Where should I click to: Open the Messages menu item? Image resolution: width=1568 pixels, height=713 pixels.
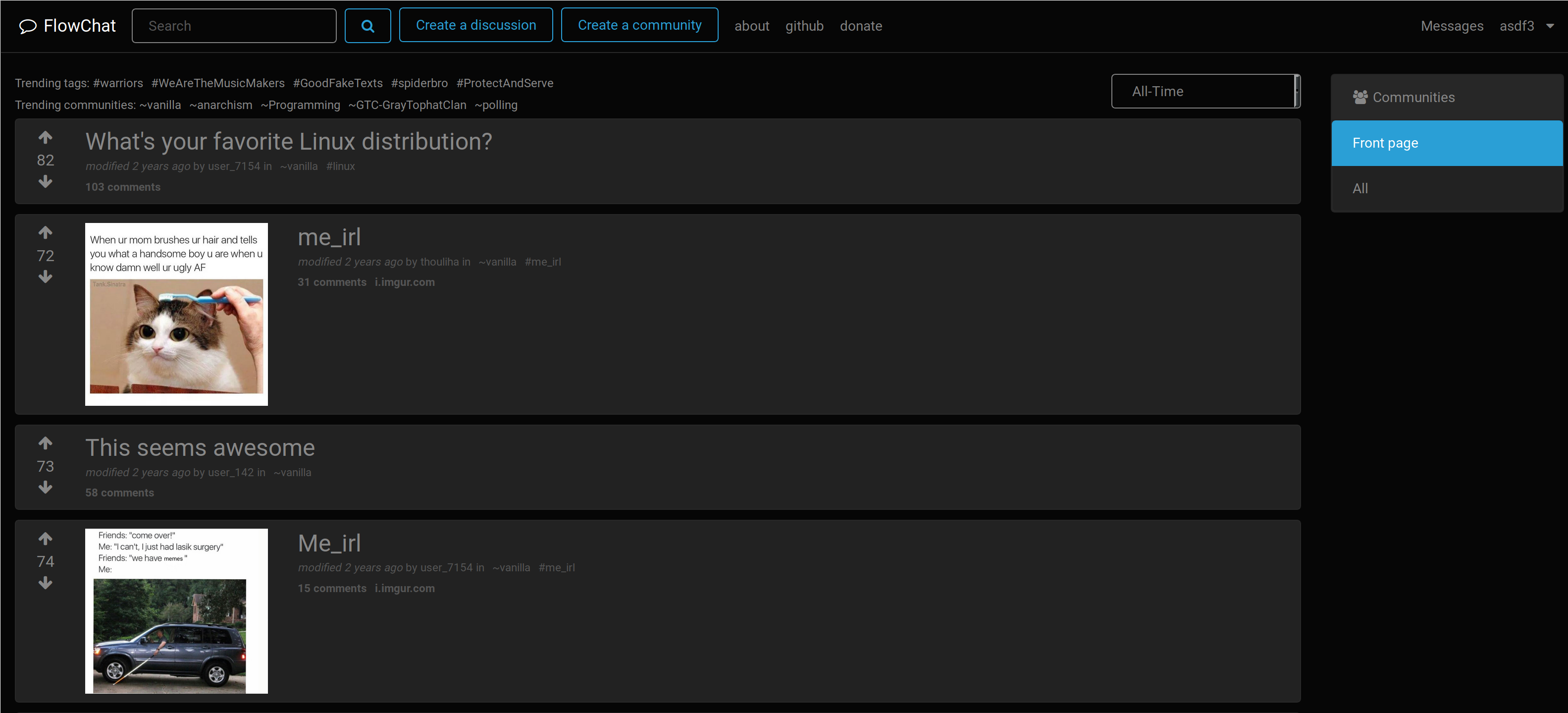[x=1452, y=26]
